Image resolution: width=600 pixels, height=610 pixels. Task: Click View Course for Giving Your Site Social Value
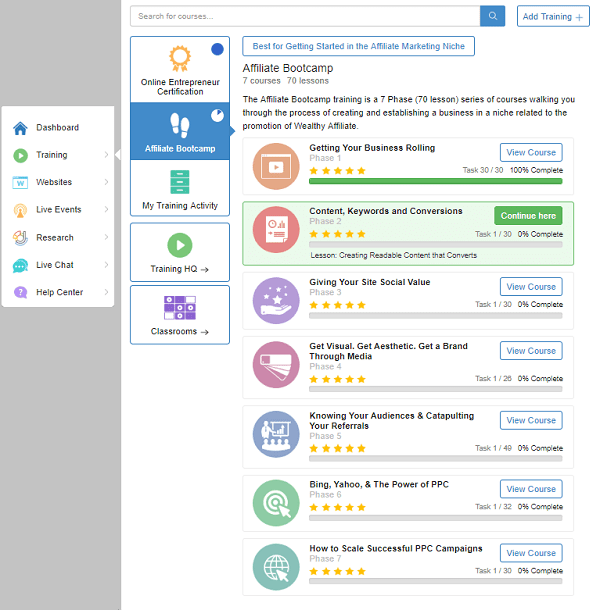[531, 287]
